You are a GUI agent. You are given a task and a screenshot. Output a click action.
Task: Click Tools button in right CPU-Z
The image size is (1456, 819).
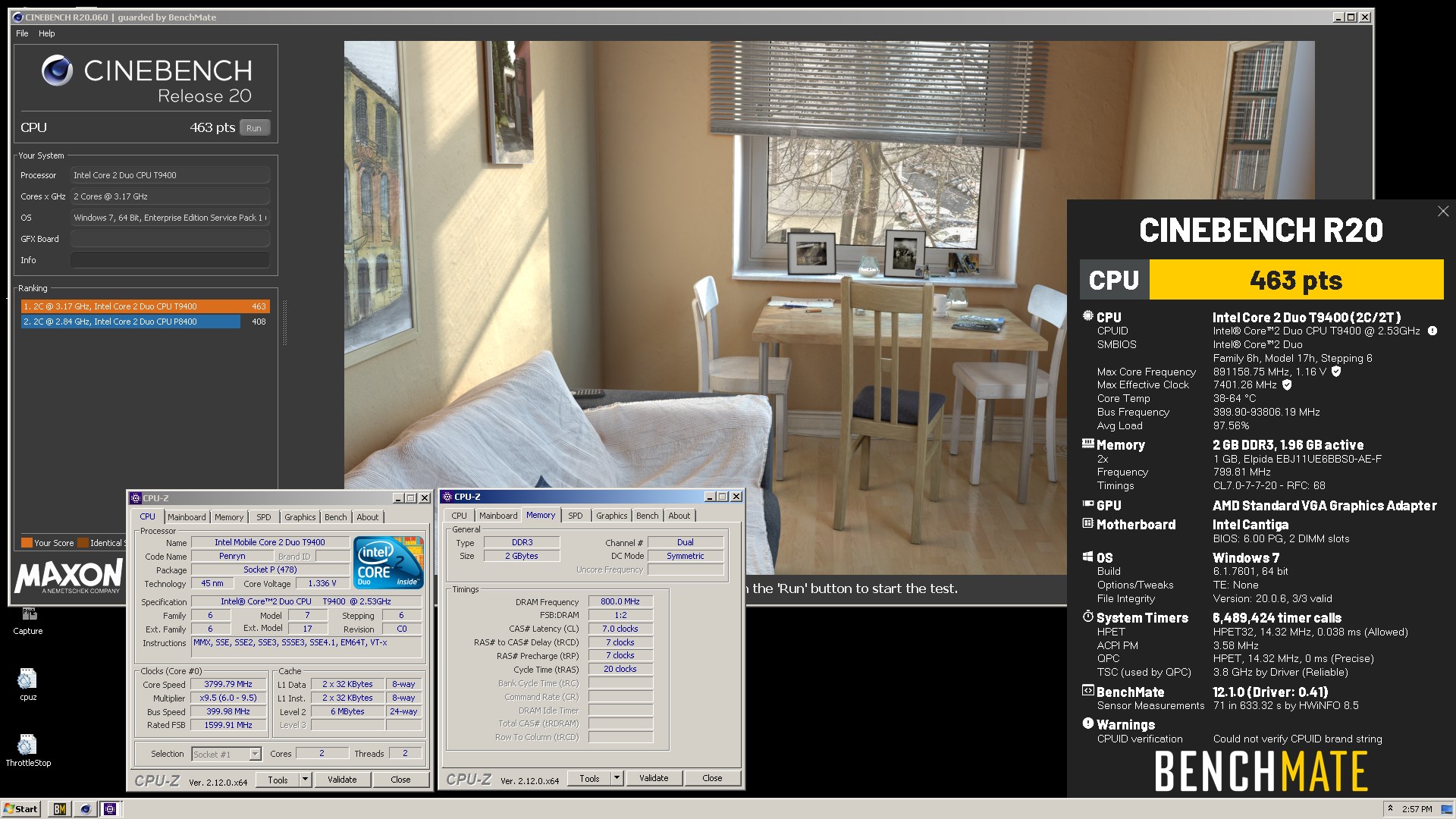pyautogui.click(x=589, y=778)
